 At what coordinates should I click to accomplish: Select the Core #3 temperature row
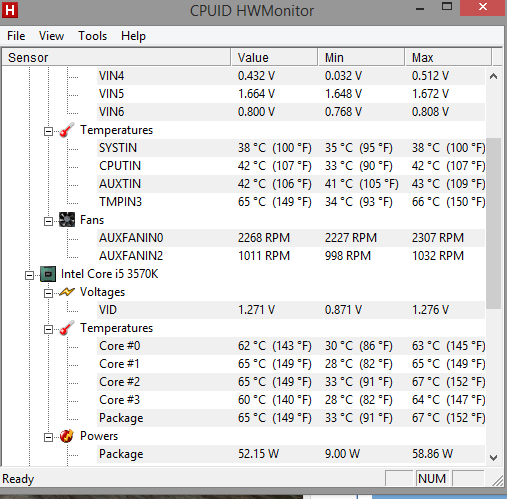click(x=291, y=400)
